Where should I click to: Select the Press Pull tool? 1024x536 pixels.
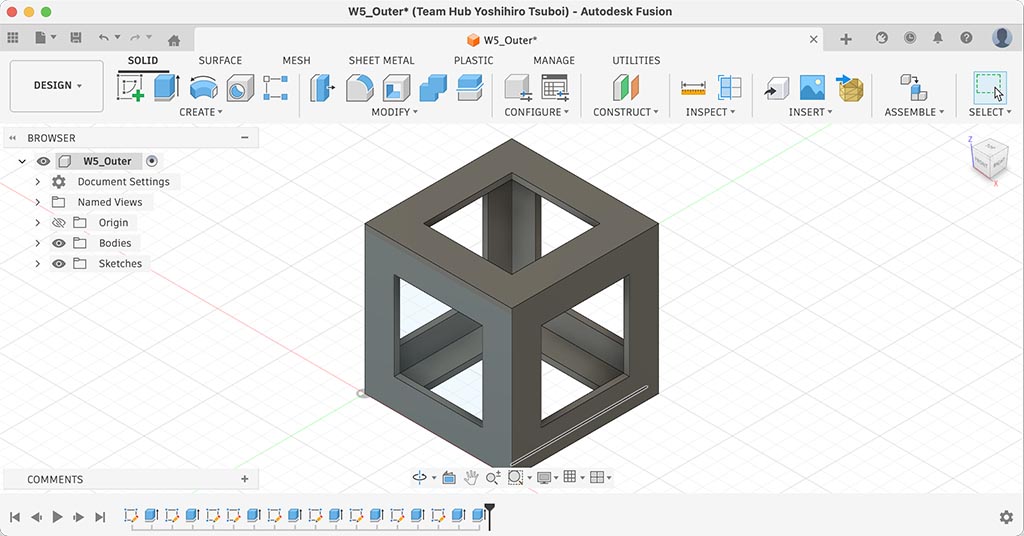[x=322, y=88]
